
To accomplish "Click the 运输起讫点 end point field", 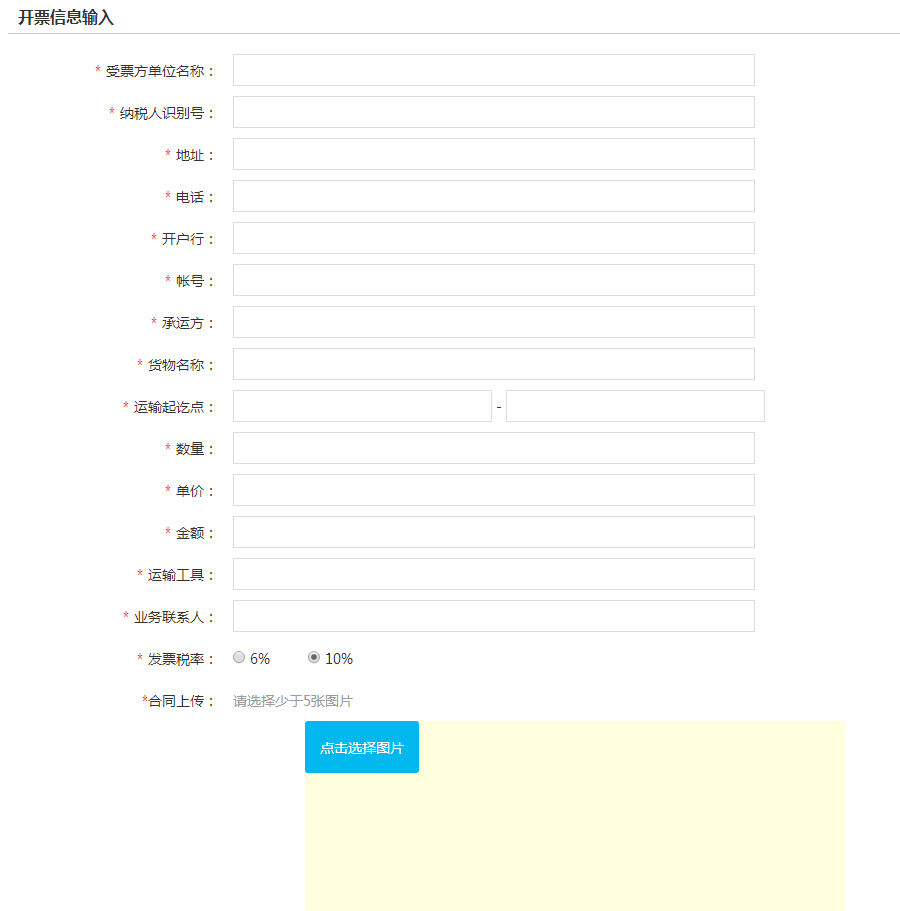I will [x=635, y=406].
